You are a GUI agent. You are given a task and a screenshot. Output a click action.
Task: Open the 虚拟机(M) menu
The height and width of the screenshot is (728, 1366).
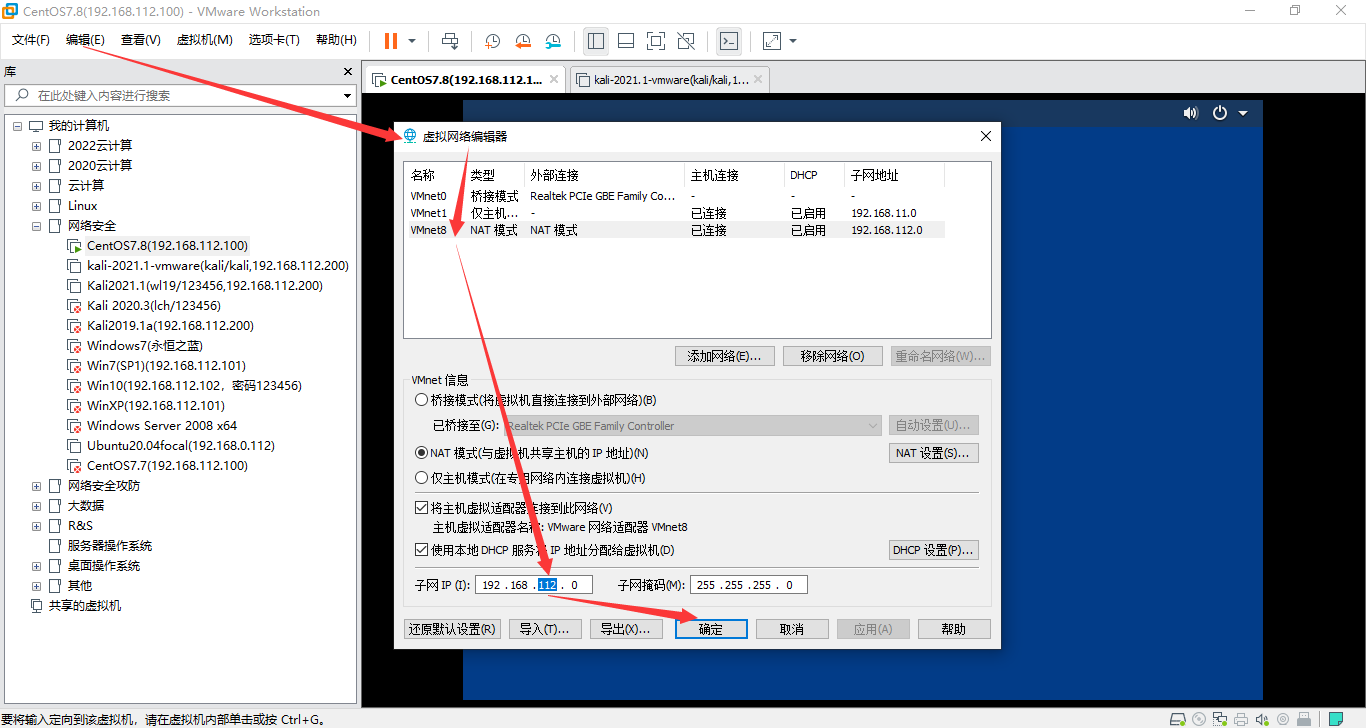click(x=205, y=40)
